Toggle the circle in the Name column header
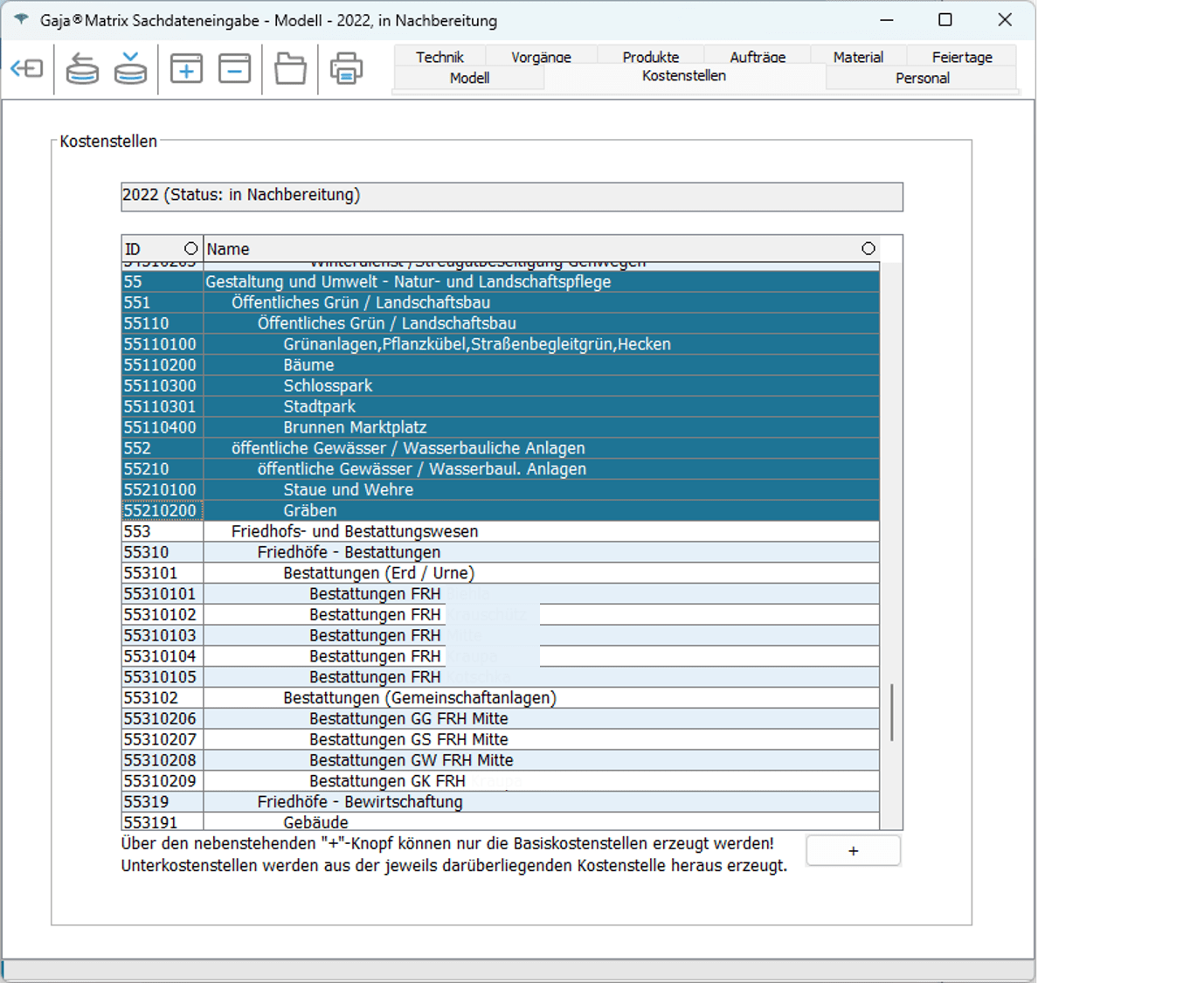This screenshot has height=983, width=1204. 868,249
